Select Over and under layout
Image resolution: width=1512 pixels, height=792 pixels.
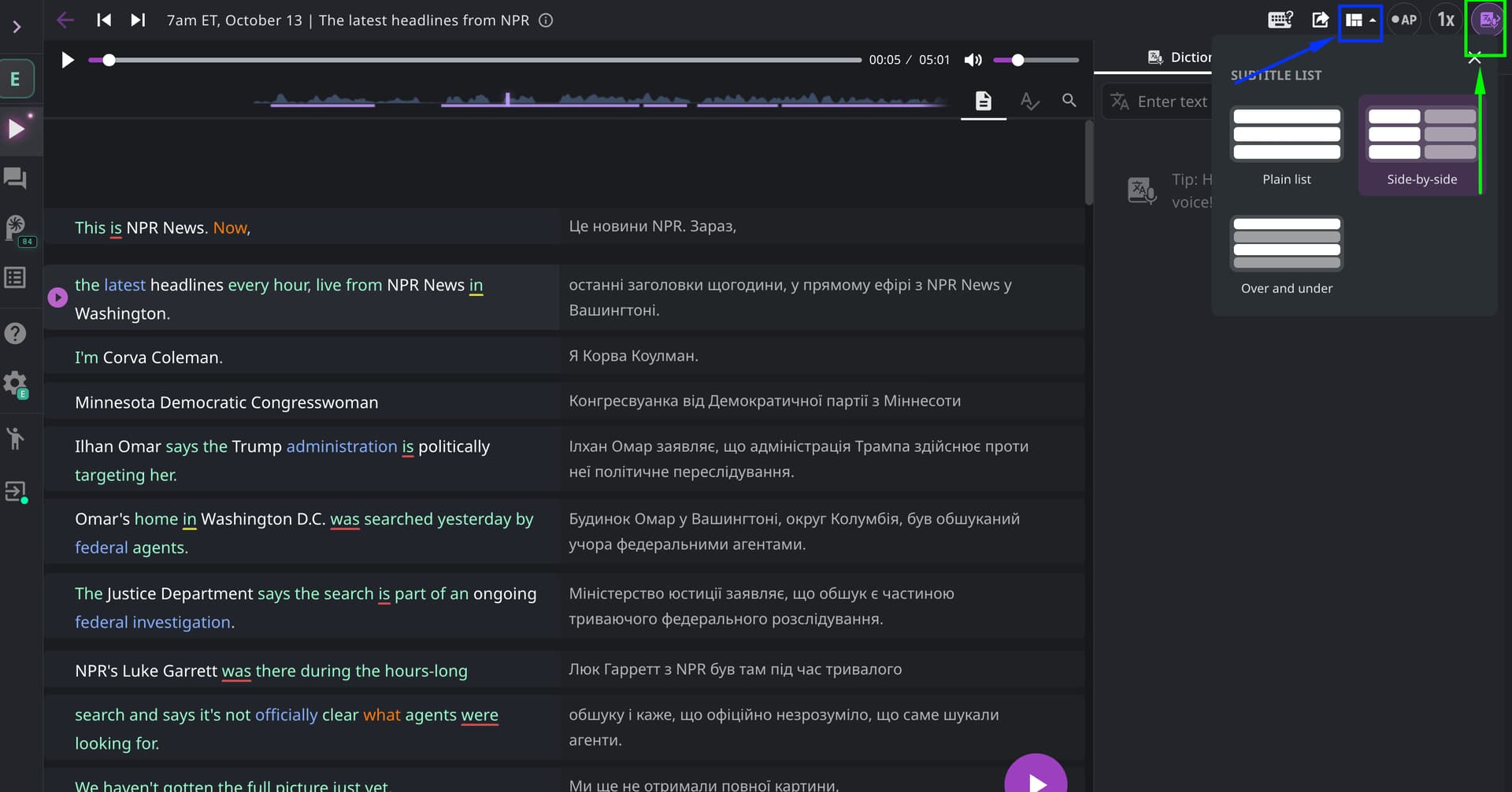point(1287,256)
